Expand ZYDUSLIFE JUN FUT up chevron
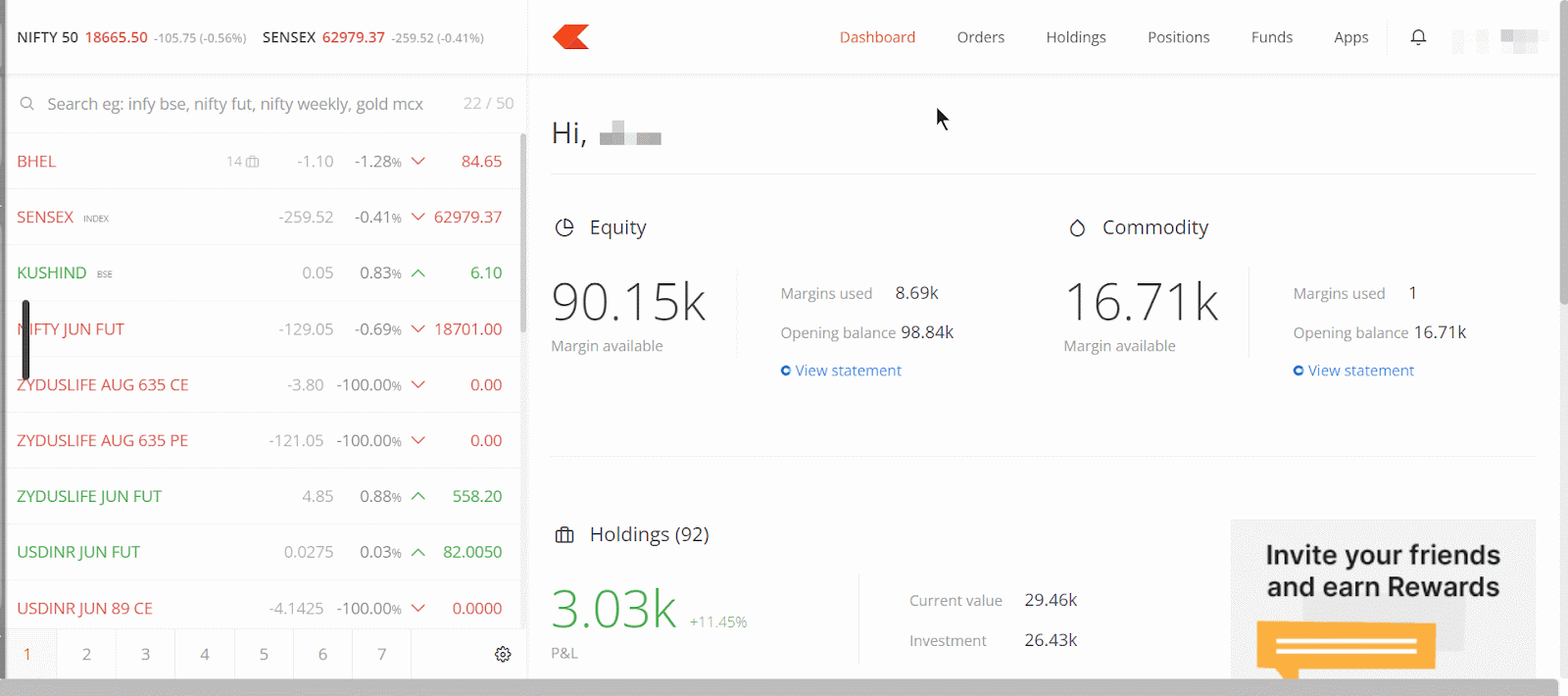Image resolution: width=1568 pixels, height=696 pixels. point(418,496)
